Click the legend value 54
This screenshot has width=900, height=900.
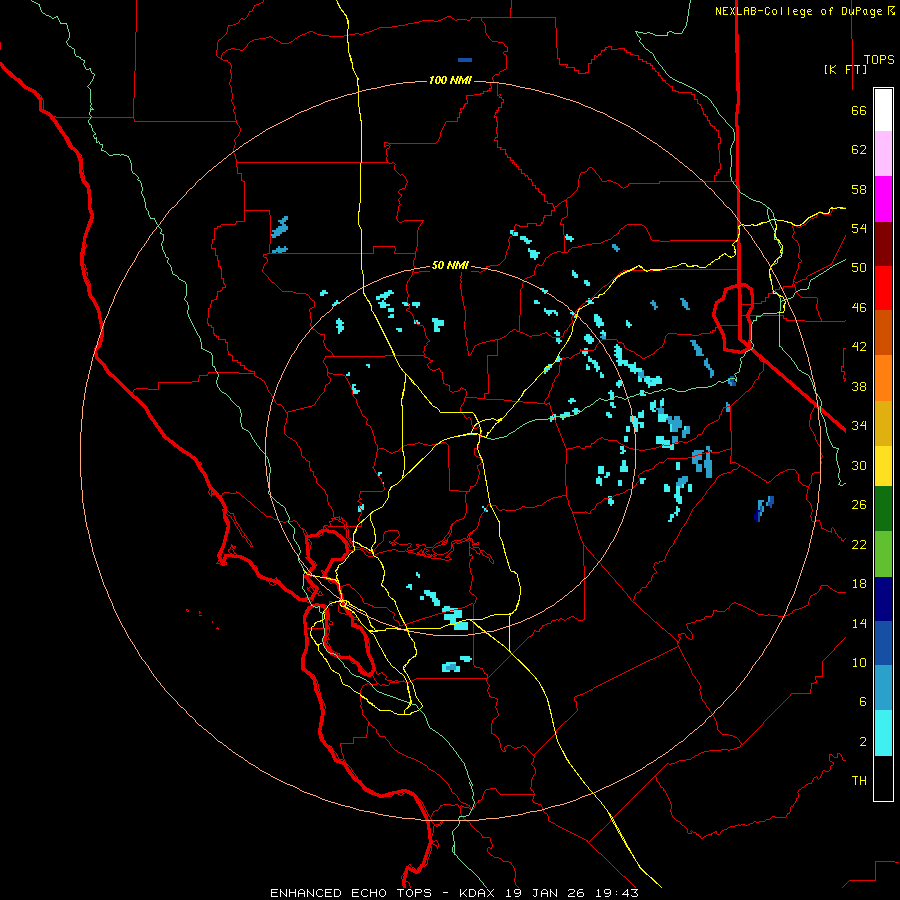tap(859, 228)
